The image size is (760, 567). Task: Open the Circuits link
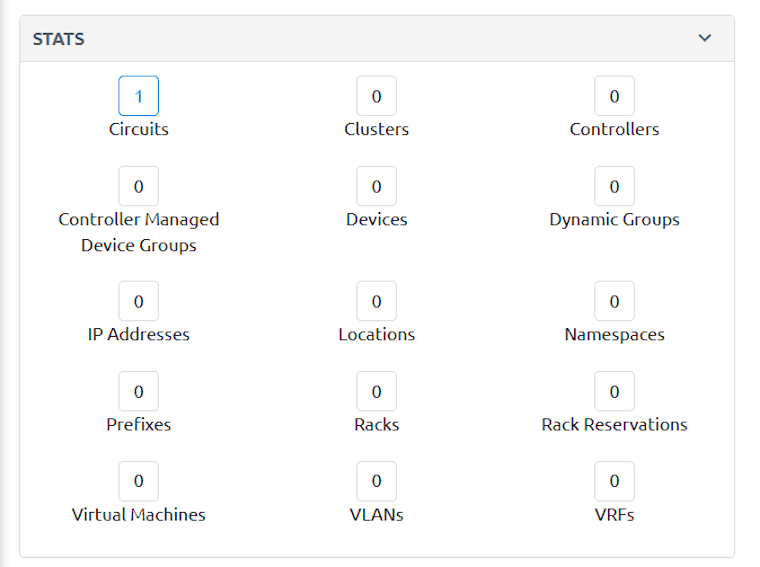pos(138,129)
